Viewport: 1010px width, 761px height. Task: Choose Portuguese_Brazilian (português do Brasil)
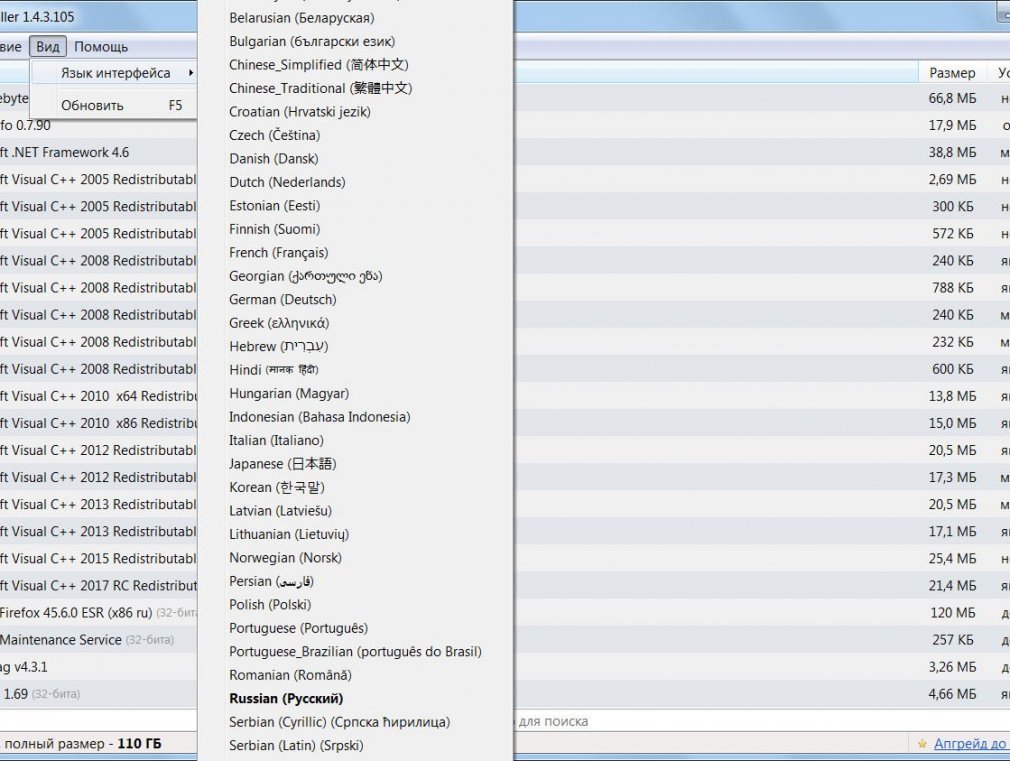356,651
